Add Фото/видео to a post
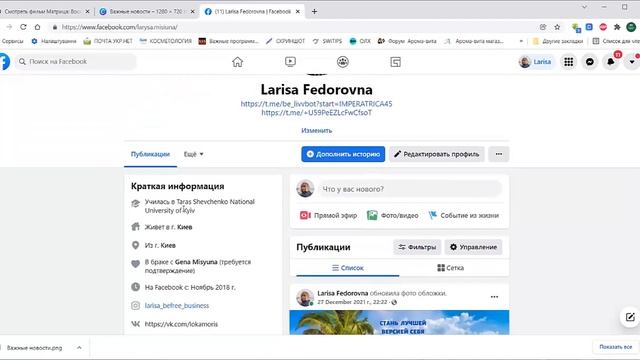Viewport: 640px width, 360px height. (393, 215)
